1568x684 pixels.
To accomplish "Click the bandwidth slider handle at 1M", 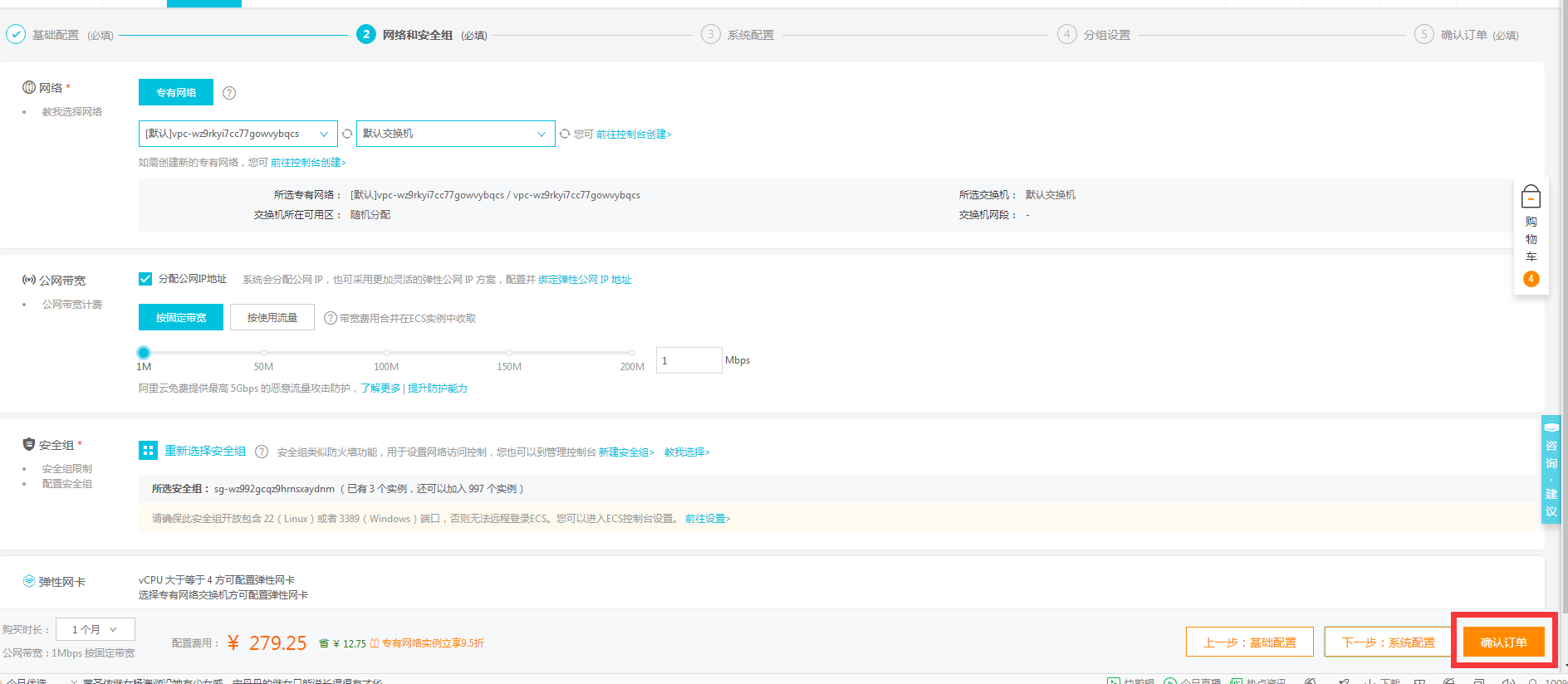I will [144, 353].
